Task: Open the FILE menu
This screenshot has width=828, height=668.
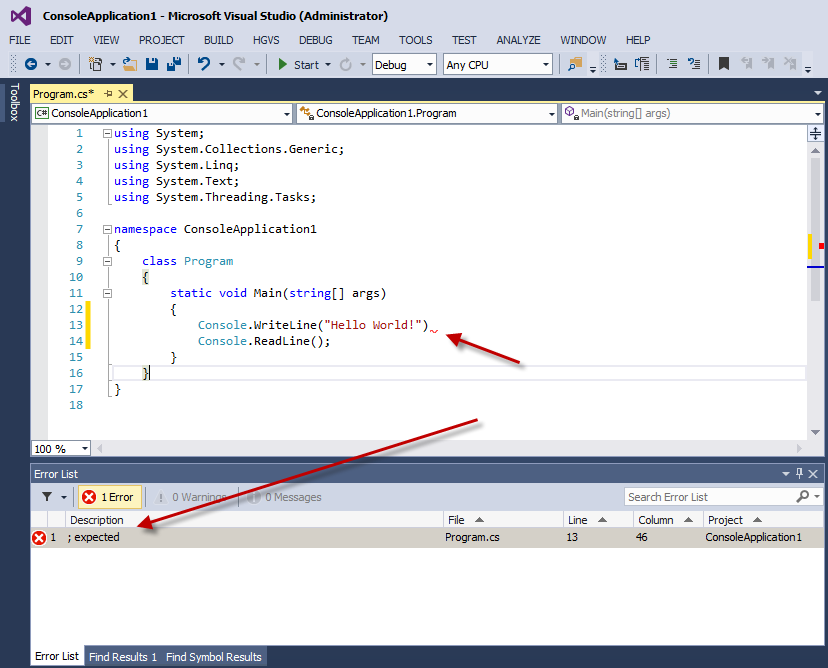Action: [20, 40]
